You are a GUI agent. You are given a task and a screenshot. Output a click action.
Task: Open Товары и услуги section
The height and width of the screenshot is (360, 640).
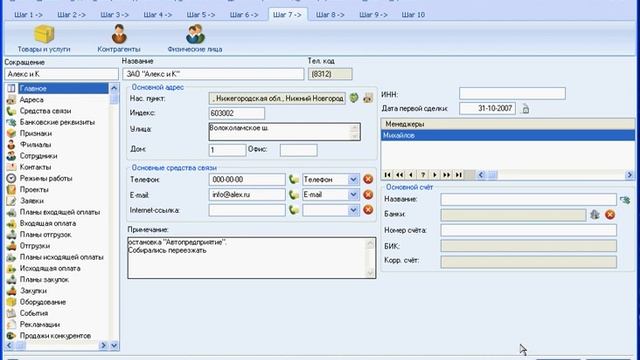click(44, 39)
